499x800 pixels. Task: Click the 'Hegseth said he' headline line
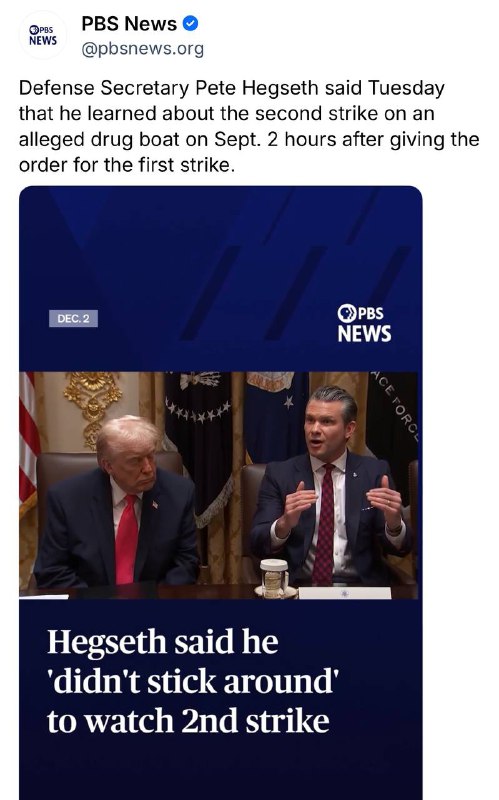coord(163,641)
